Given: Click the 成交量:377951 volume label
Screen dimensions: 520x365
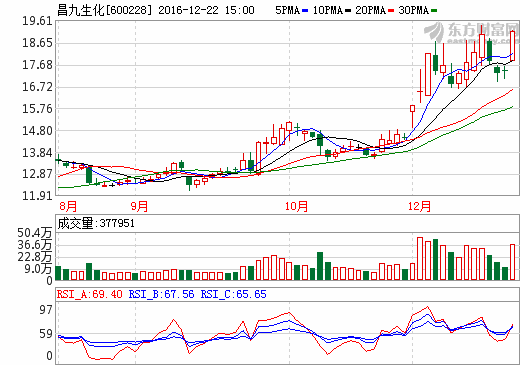Looking at the screenshot, I should point(96,223).
